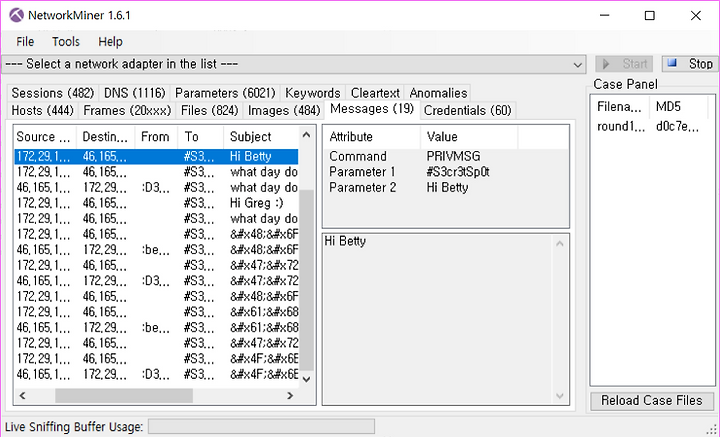Open the File menu

[25, 42]
